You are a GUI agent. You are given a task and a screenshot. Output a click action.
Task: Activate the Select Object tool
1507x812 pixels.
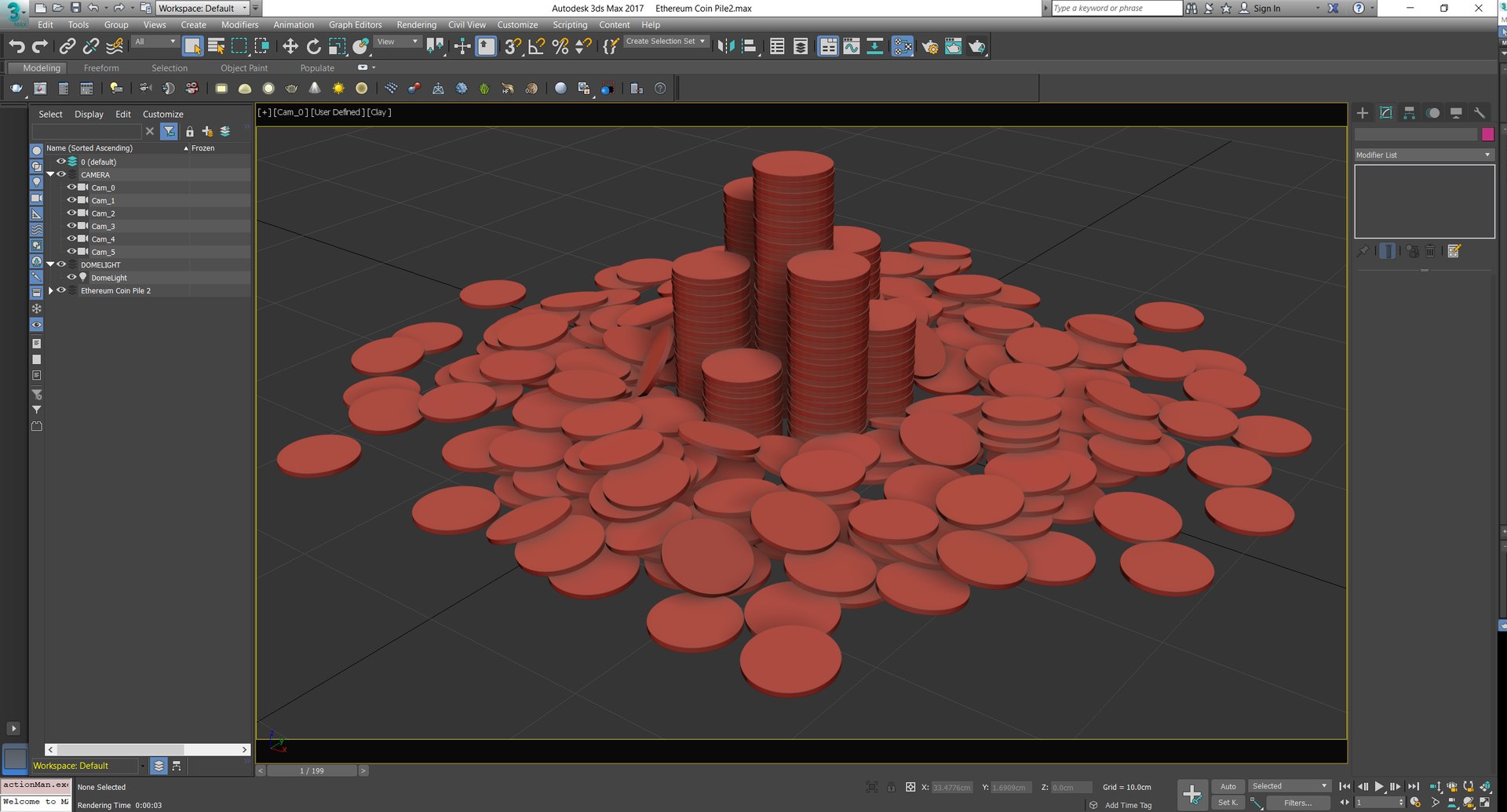tap(192, 47)
